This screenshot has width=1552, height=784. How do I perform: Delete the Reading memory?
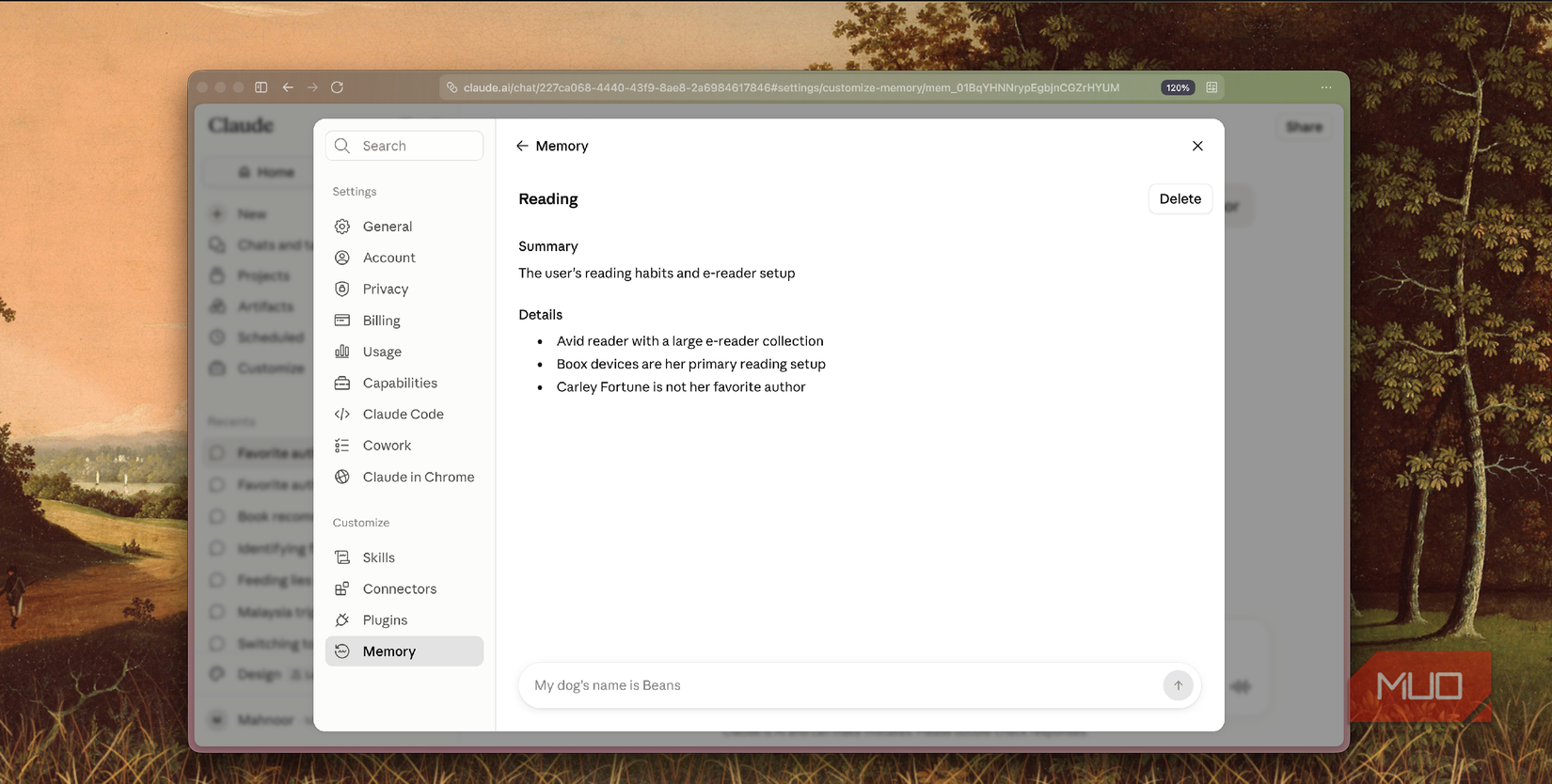click(x=1180, y=199)
